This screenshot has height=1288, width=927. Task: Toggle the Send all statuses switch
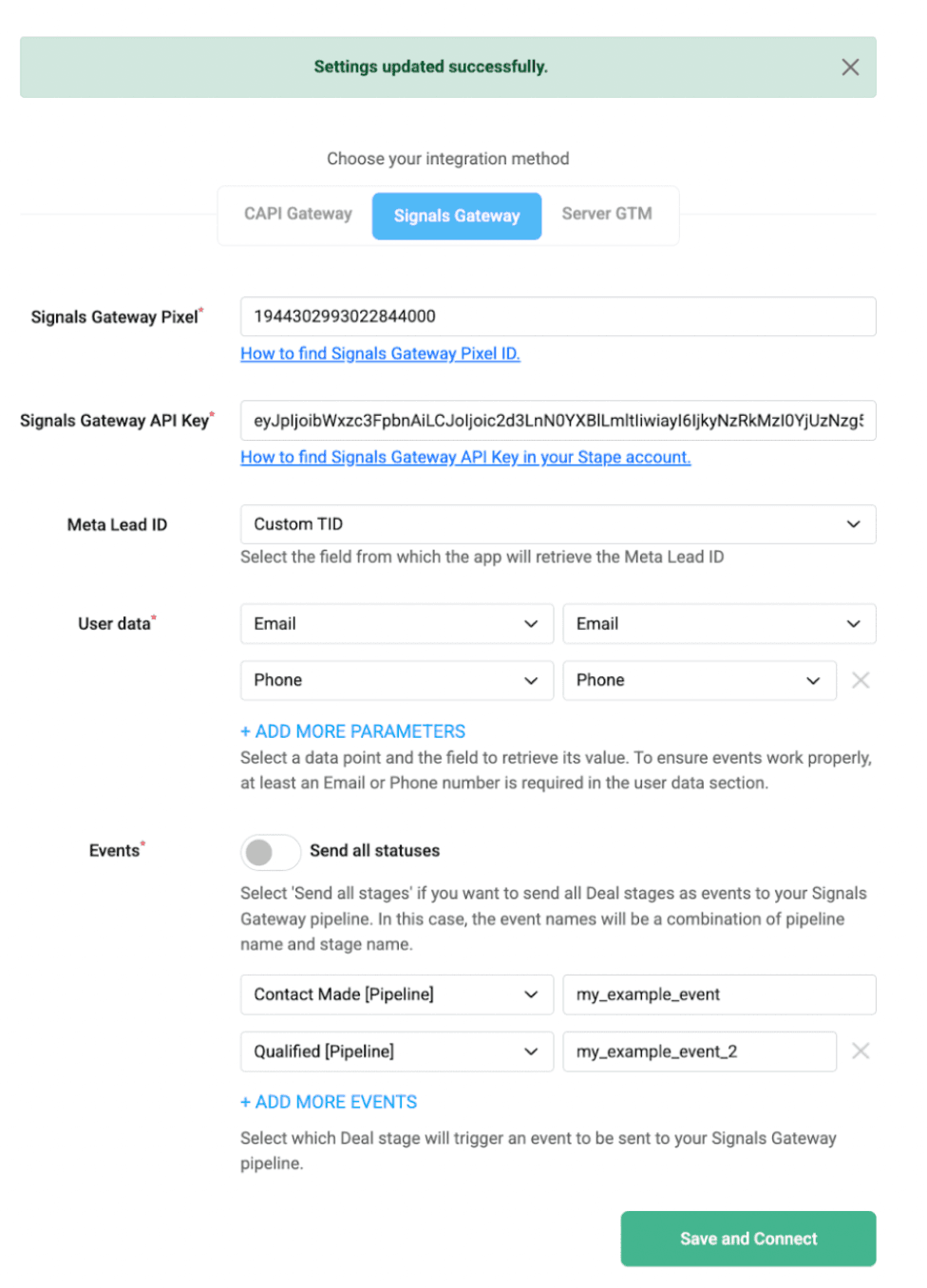pyautogui.click(x=271, y=852)
